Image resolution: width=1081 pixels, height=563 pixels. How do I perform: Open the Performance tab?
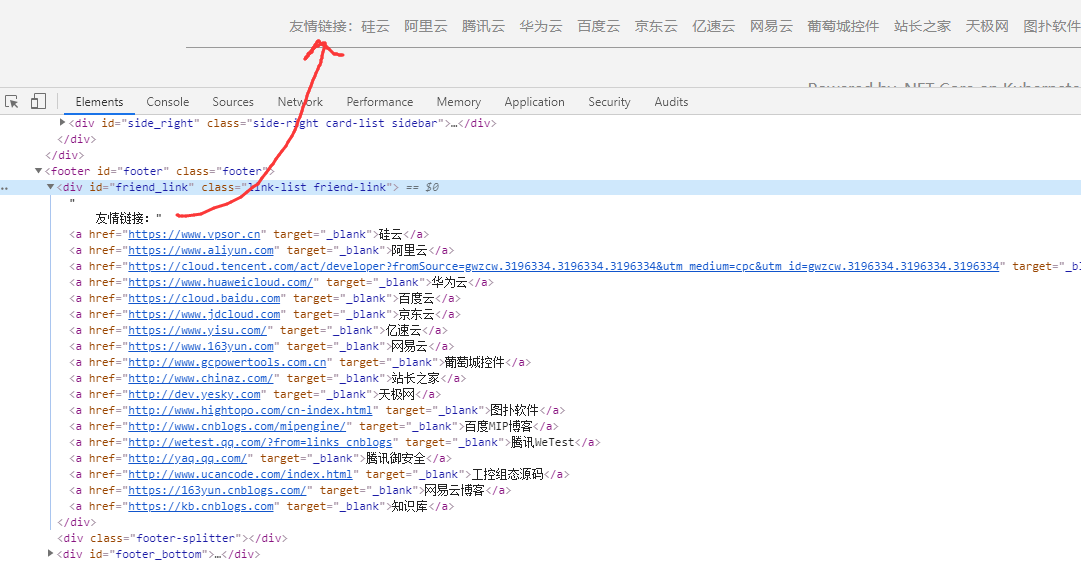pyautogui.click(x=379, y=102)
